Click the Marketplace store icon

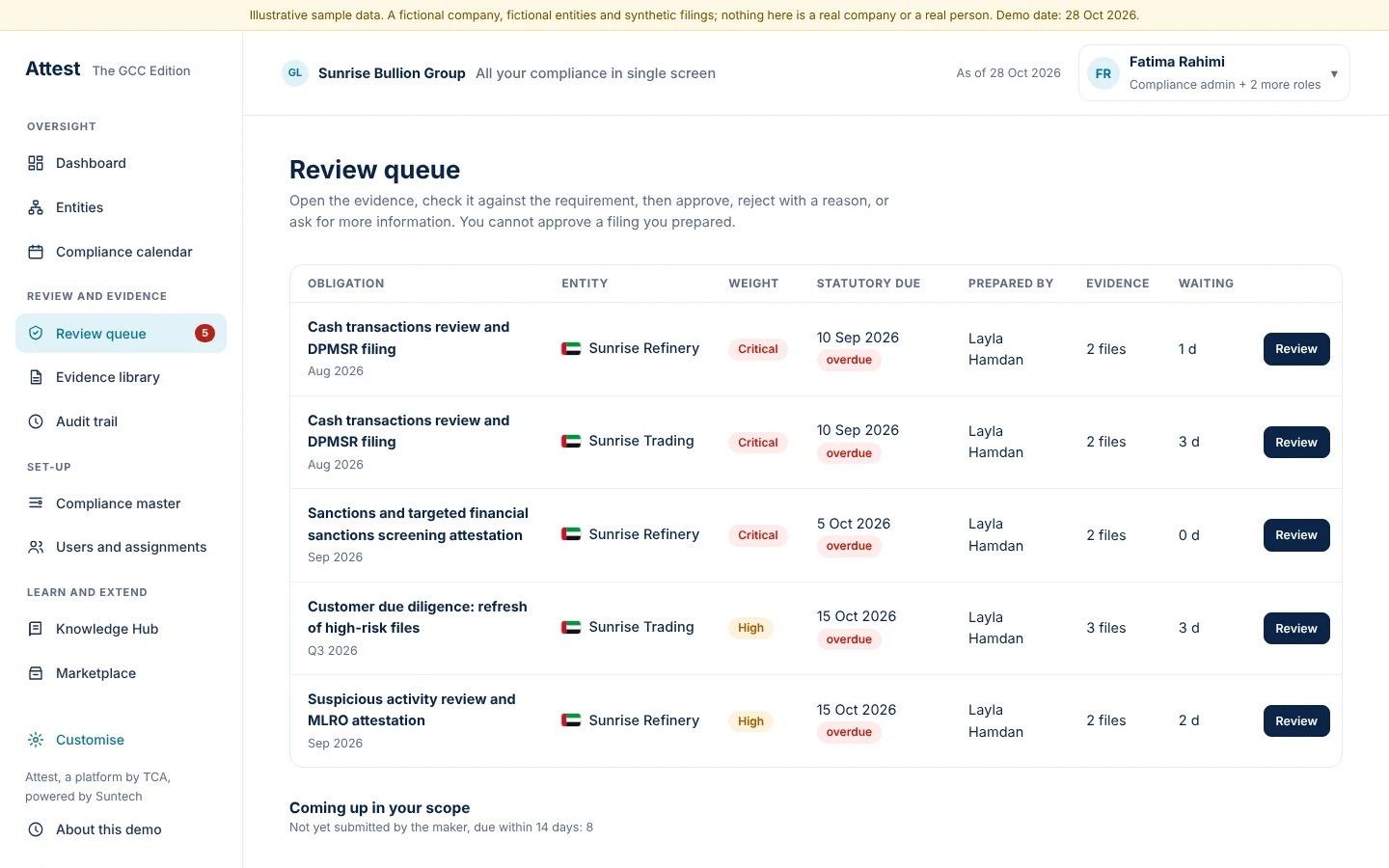[36, 673]
